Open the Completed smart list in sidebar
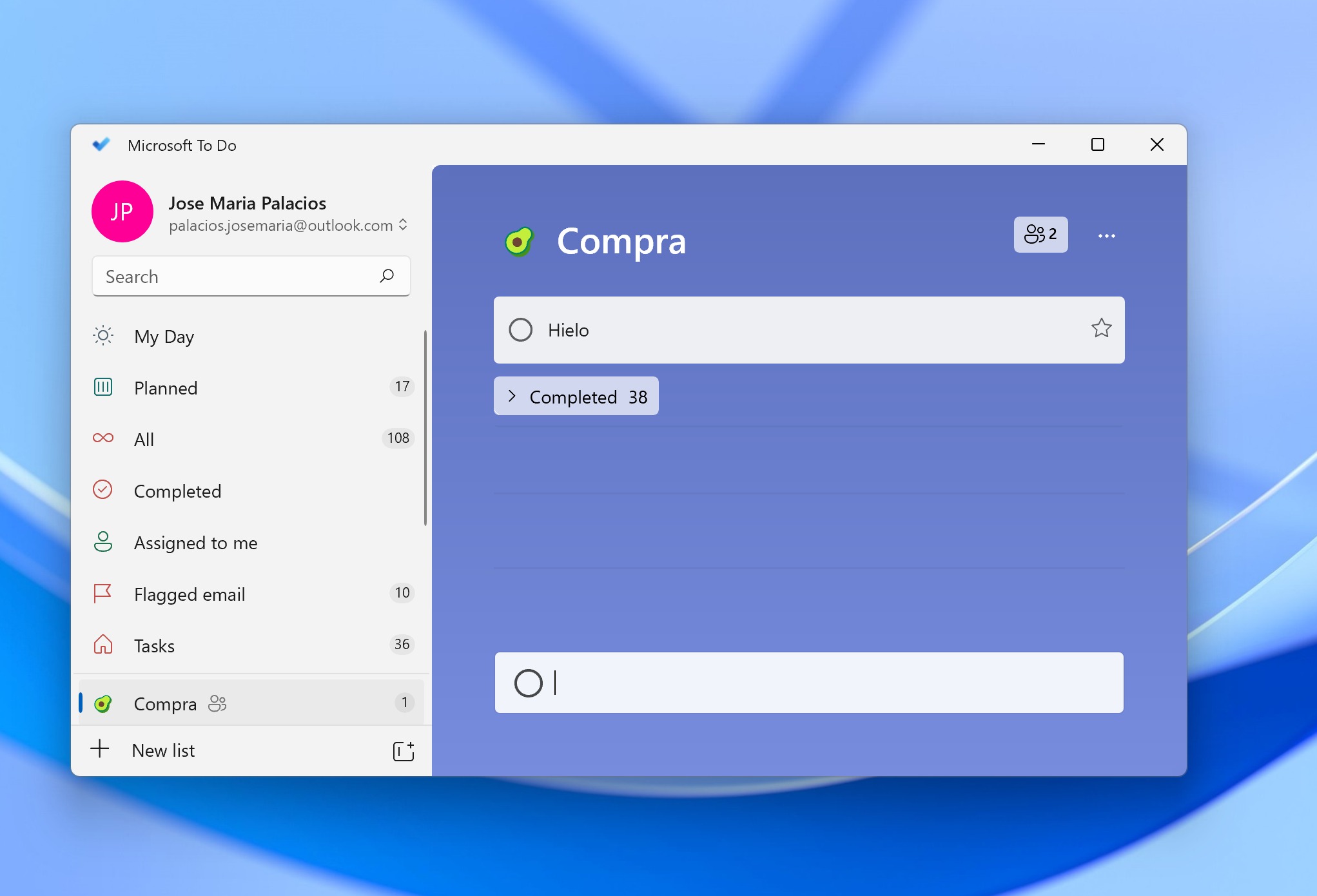This screenshot has height=896, width=1317. click(251, 491)
